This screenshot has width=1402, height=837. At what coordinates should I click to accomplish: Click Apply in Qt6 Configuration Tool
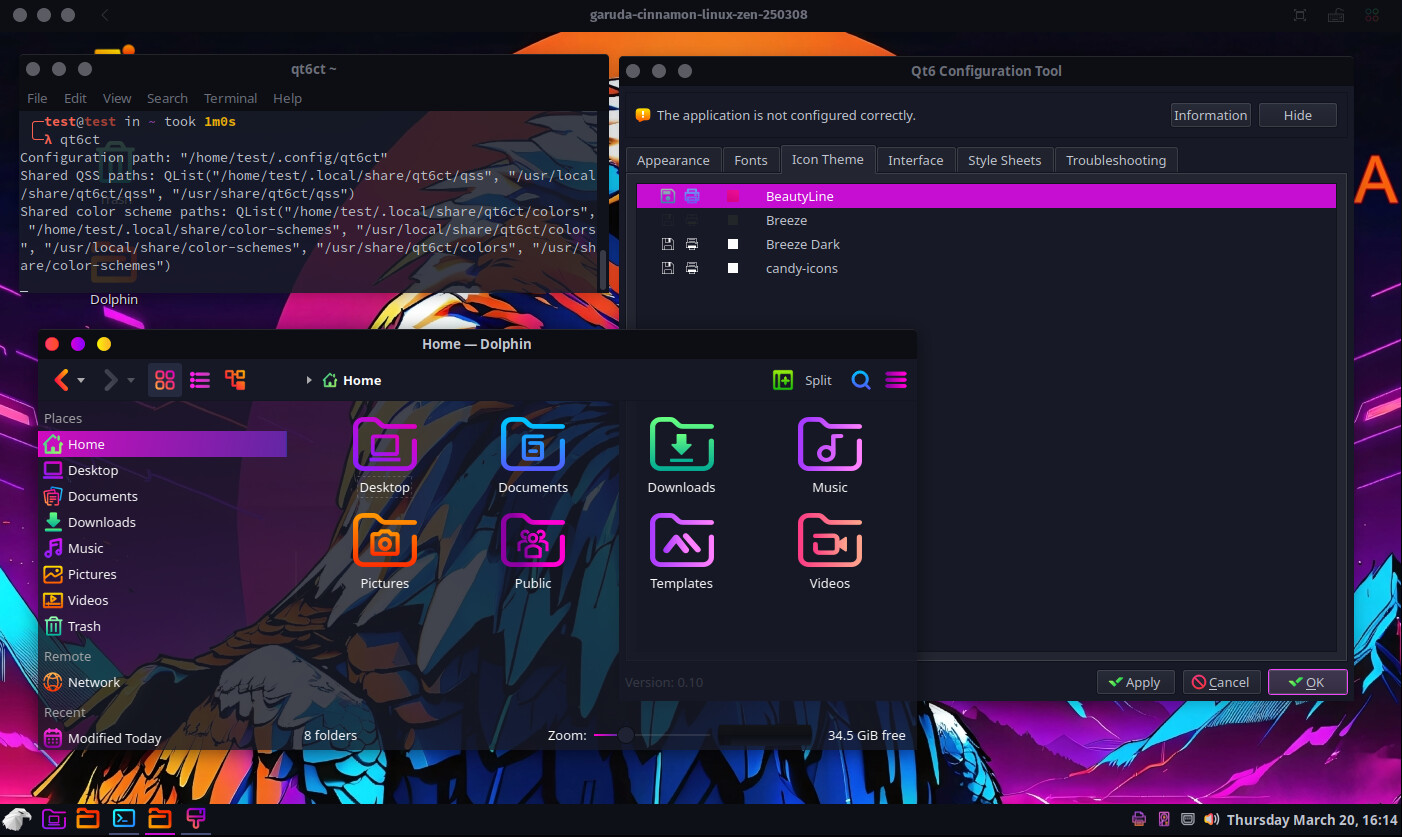click(x=1135, y=682)
